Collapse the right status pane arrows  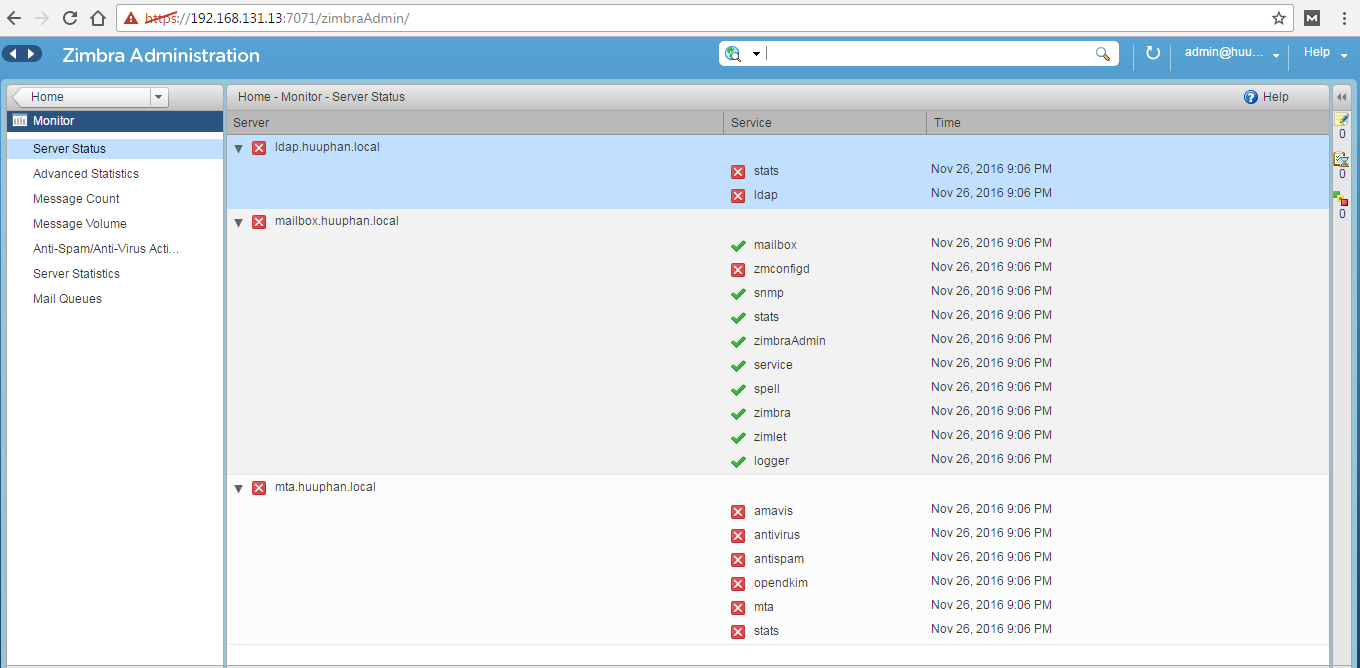(1342, 96)
